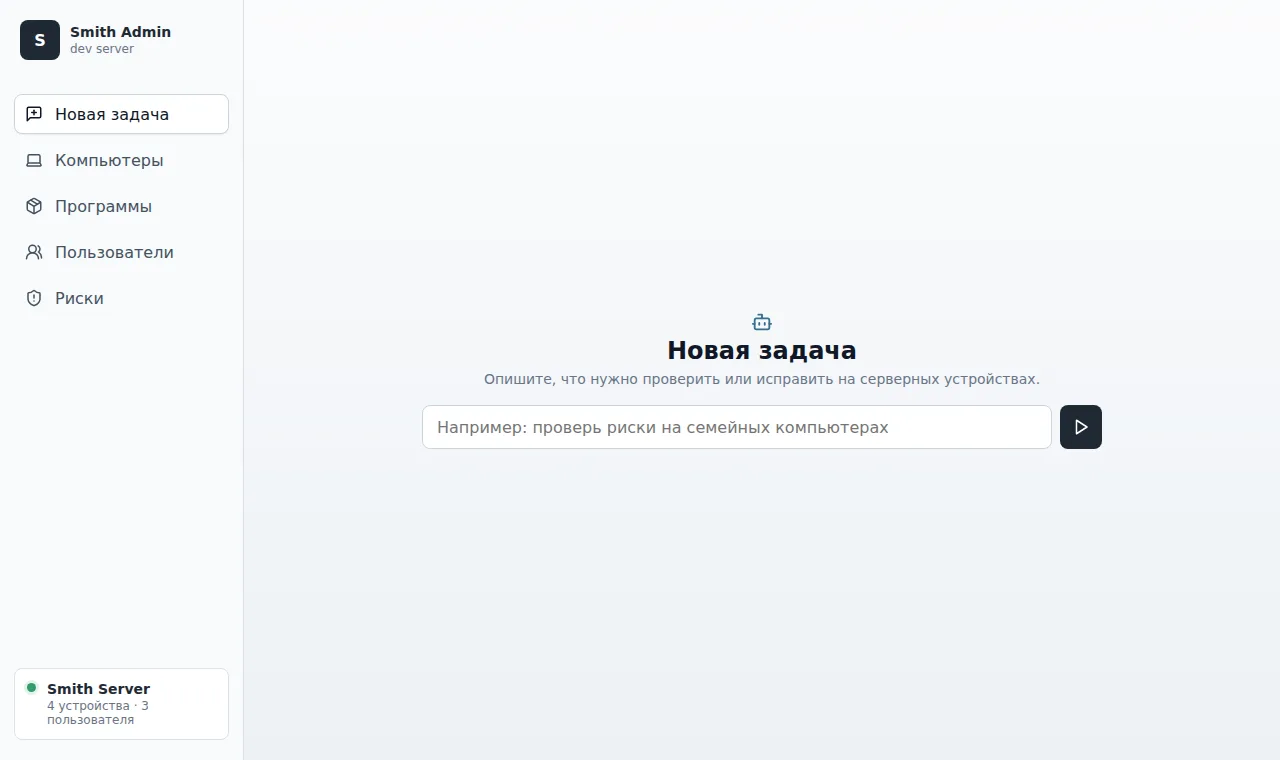Click the dark S logo avatar
The width and height of the screenshot is (1280, 760).
[x=40, y=40]
